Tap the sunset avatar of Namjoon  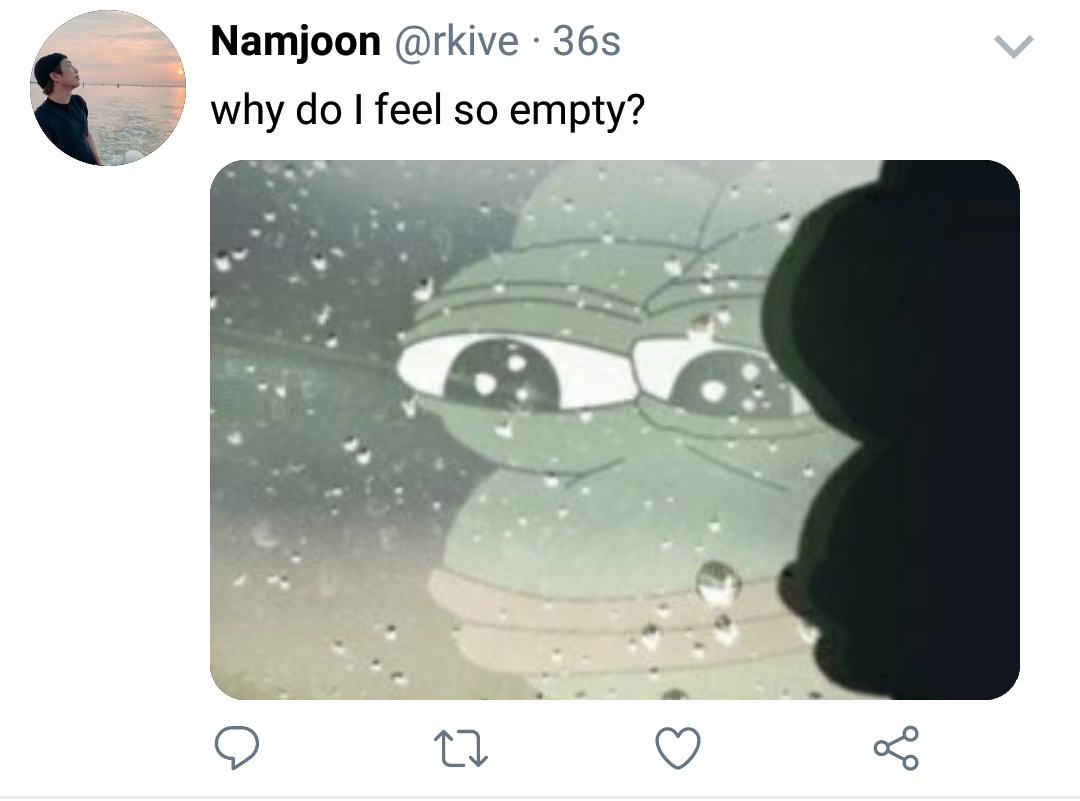(x=108, y=87)
